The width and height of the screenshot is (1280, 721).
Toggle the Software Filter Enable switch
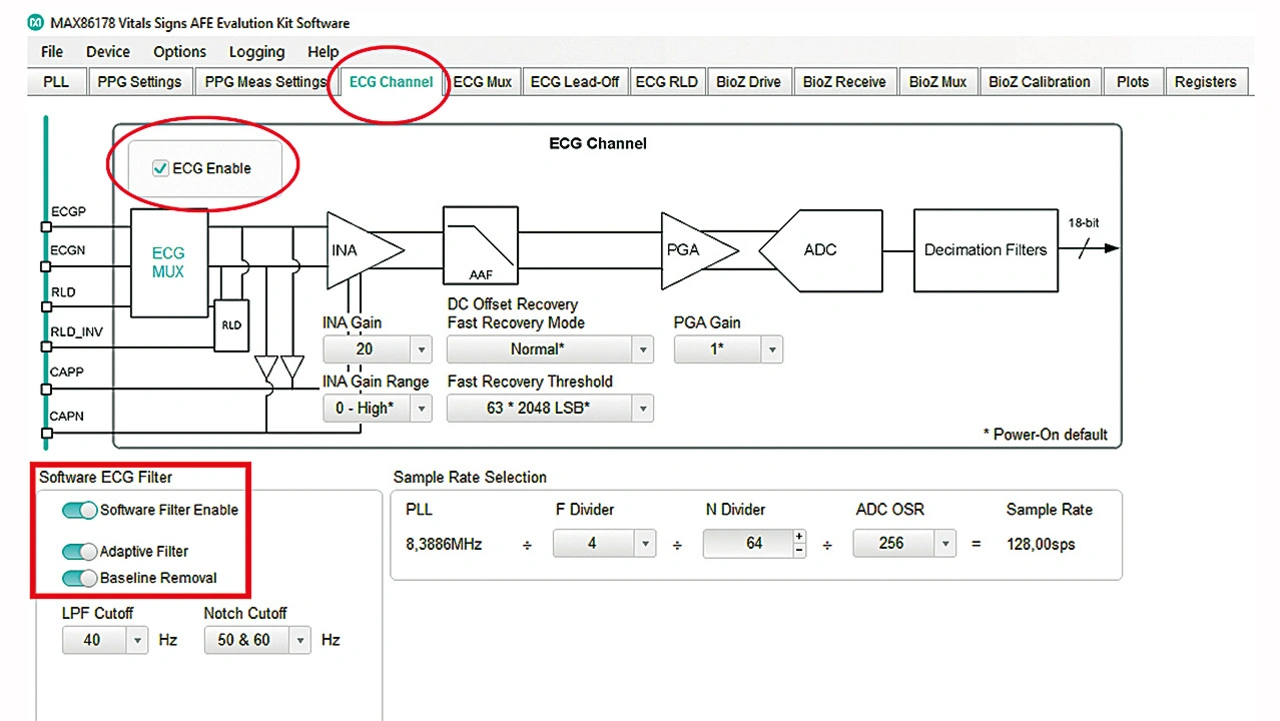coord(80,510)
